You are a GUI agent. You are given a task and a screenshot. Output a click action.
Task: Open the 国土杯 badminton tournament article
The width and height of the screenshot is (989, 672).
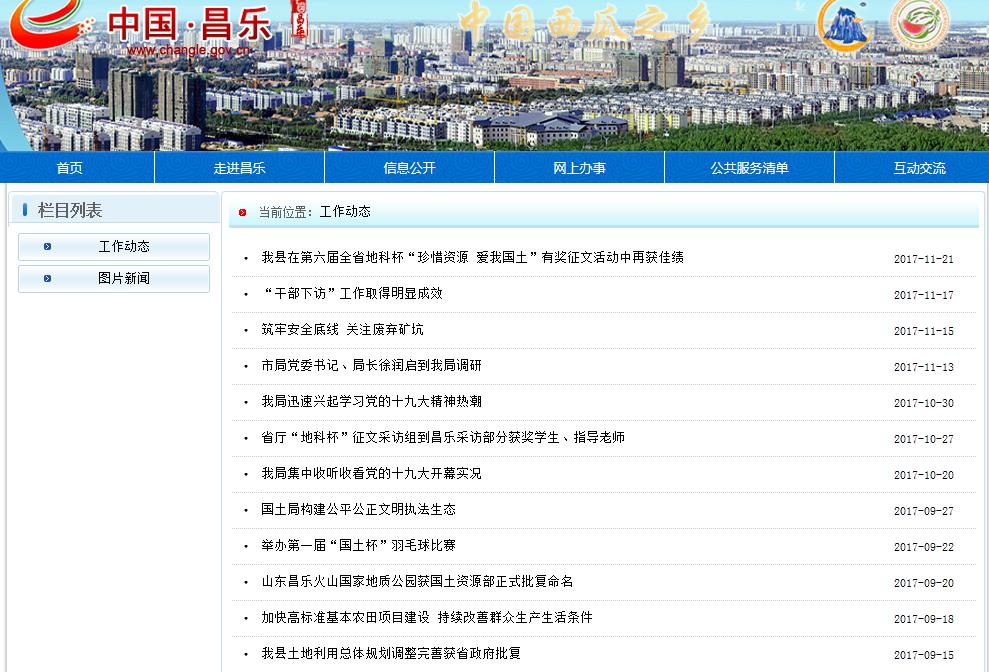358,546
